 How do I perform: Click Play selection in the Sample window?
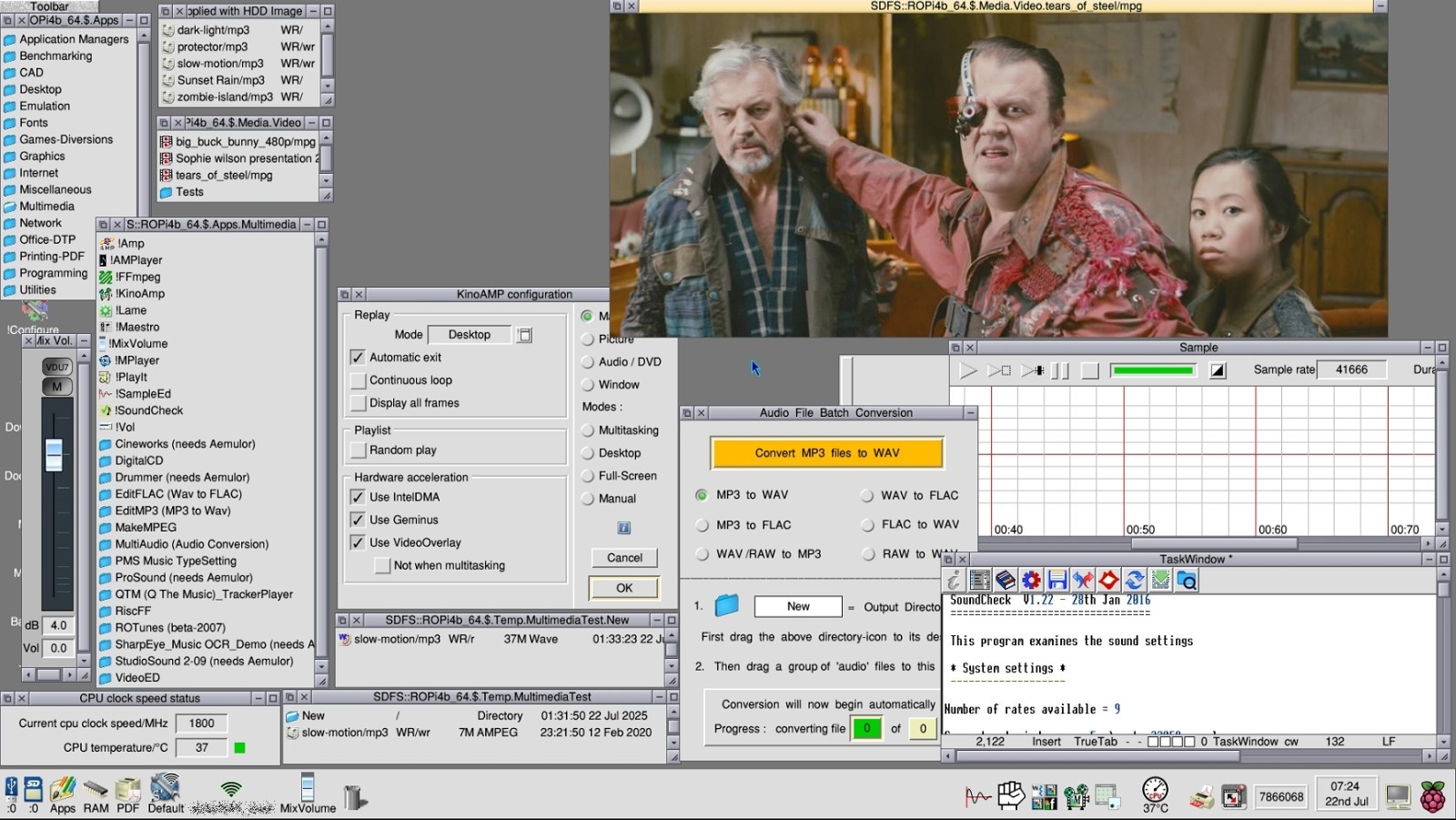(x=999, y=370)
